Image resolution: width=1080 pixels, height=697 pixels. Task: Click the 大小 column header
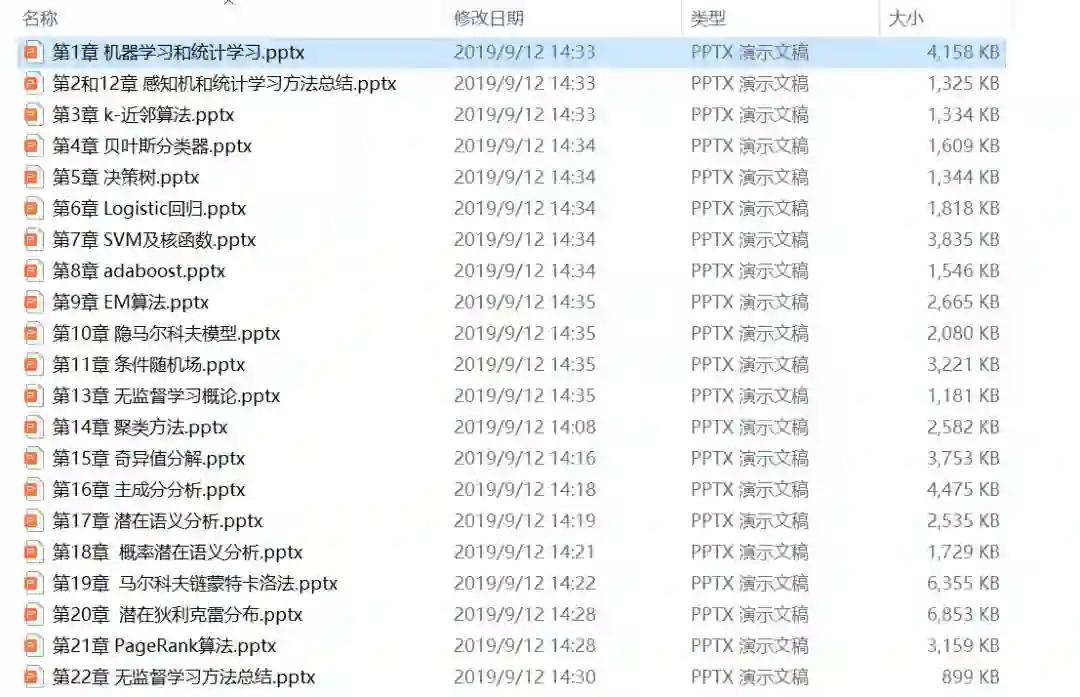(906, 19)
